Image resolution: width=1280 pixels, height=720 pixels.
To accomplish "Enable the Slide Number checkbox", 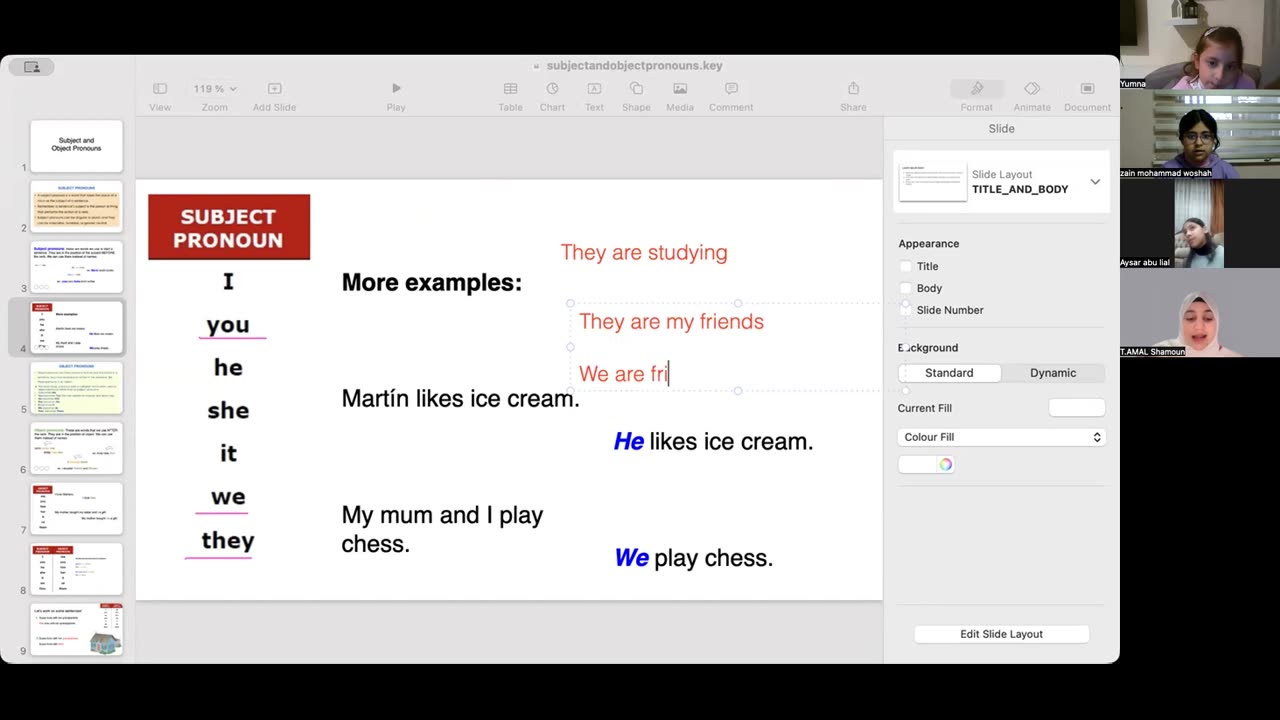I will pyautogui.click(x=906, y=310).
